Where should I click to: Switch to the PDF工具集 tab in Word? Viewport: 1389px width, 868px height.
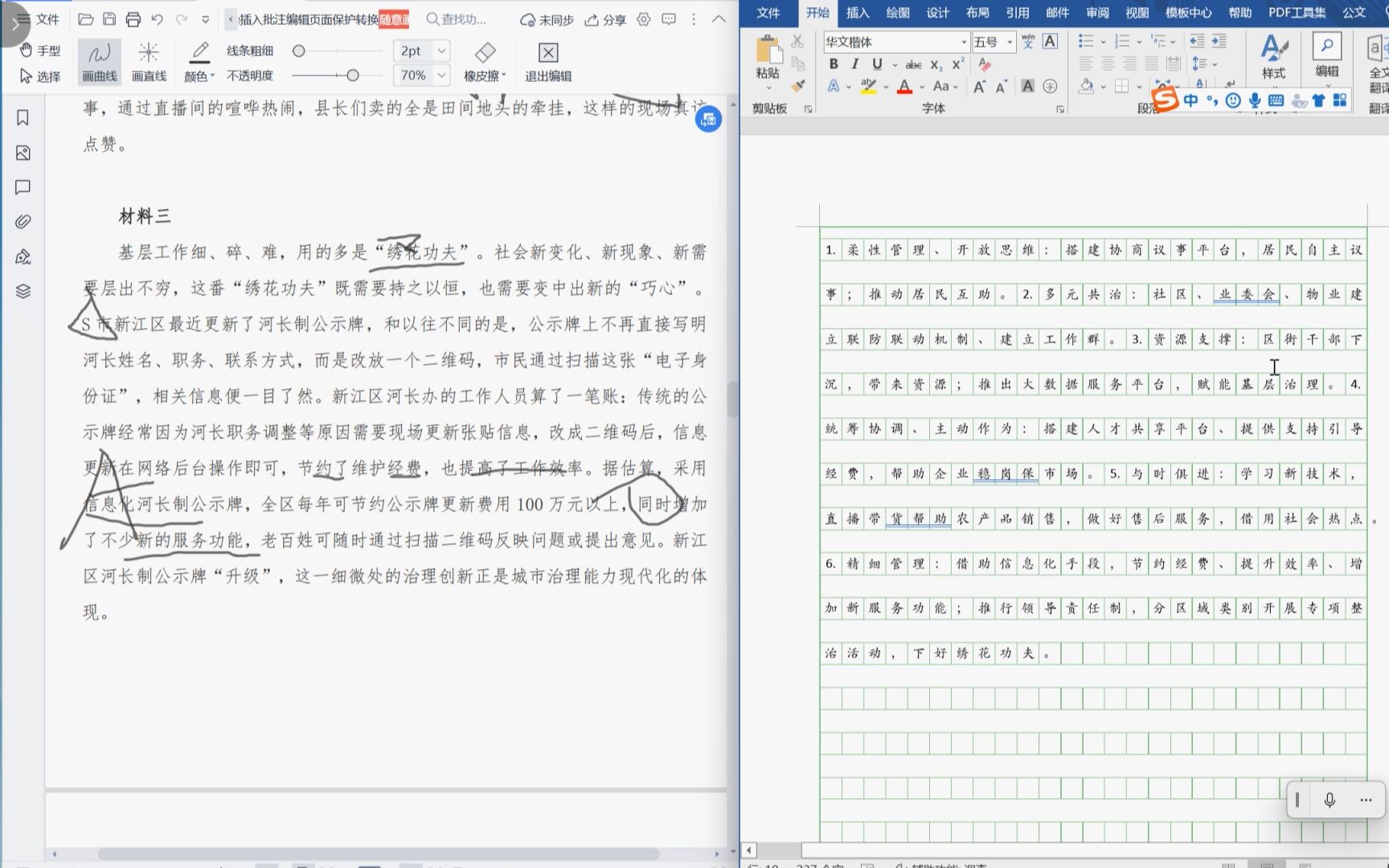coord(1297,13)
